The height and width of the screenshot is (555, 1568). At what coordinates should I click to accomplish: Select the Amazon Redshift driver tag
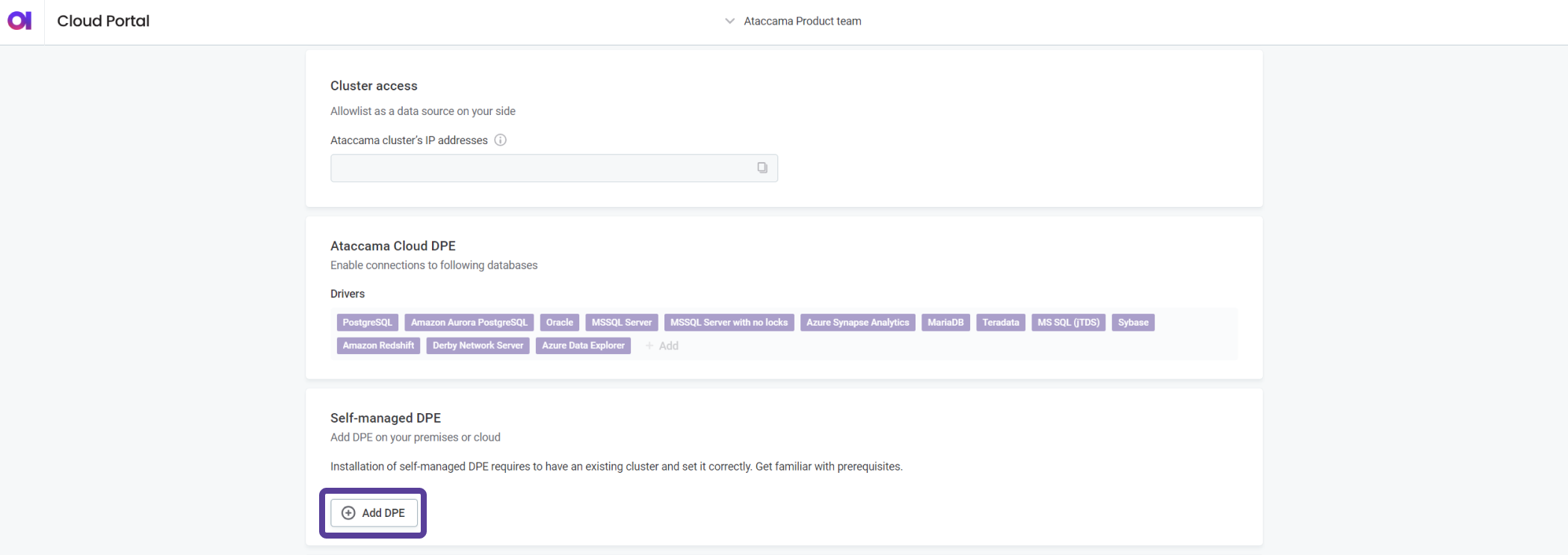378,346
